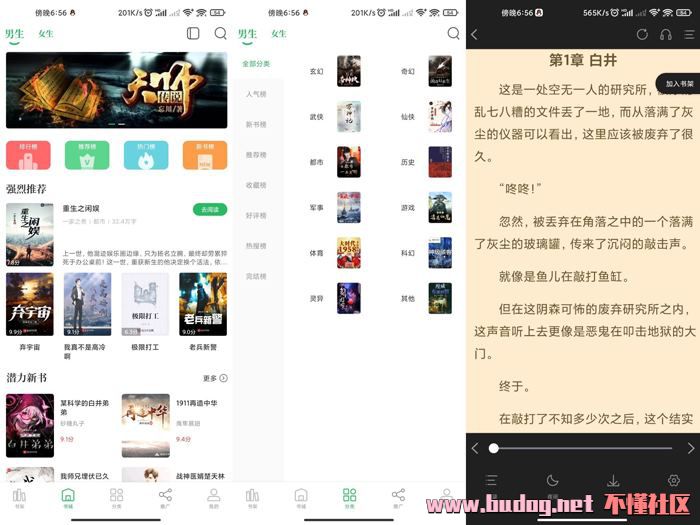Choose 收藏榜 in the category sidebar
Image resolution: width=700 pixels, height=525 pixels.
(x=256, y=185)
